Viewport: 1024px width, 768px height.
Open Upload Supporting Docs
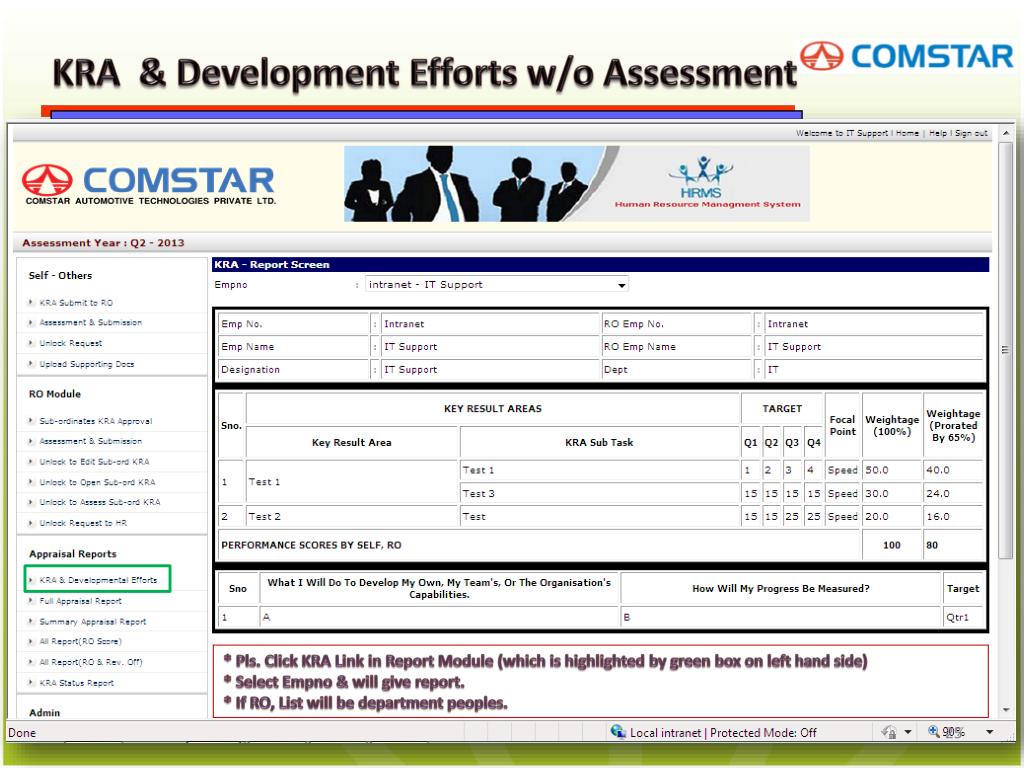[x=86, y=364]
